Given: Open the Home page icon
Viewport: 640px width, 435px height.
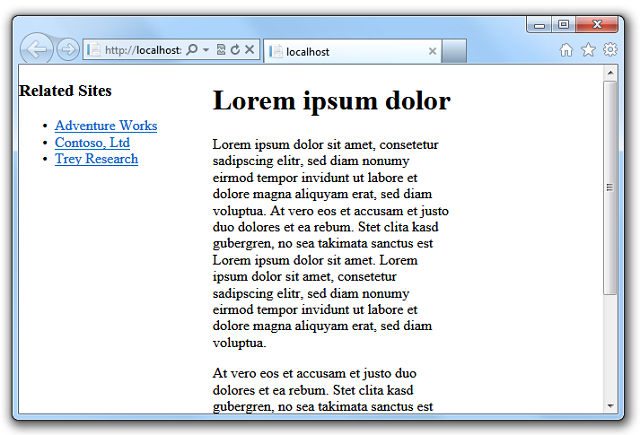Looking at the screenshot, I should click(566, 50).
